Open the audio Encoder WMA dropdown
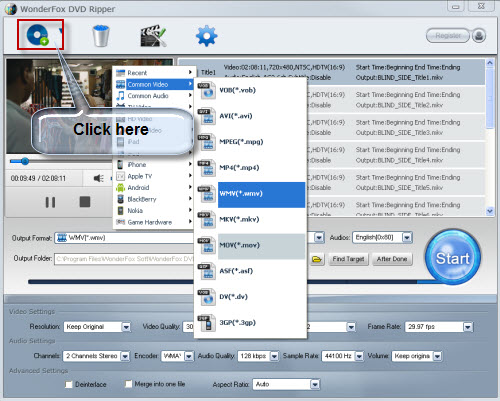 tap(189, 356)
